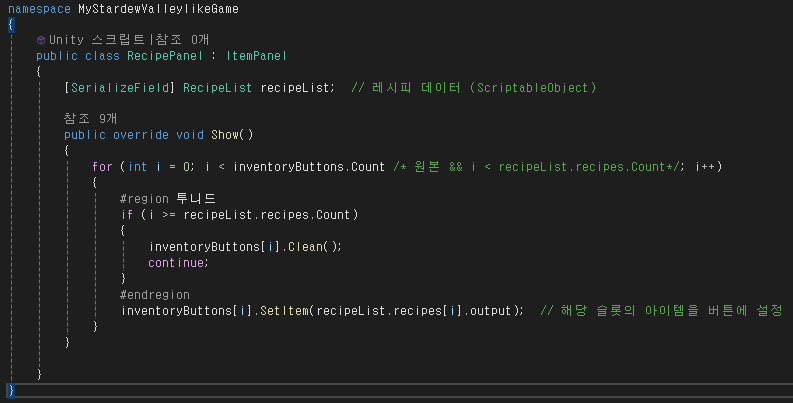Click the Unity script cube icon

click(x=41, y=40)
